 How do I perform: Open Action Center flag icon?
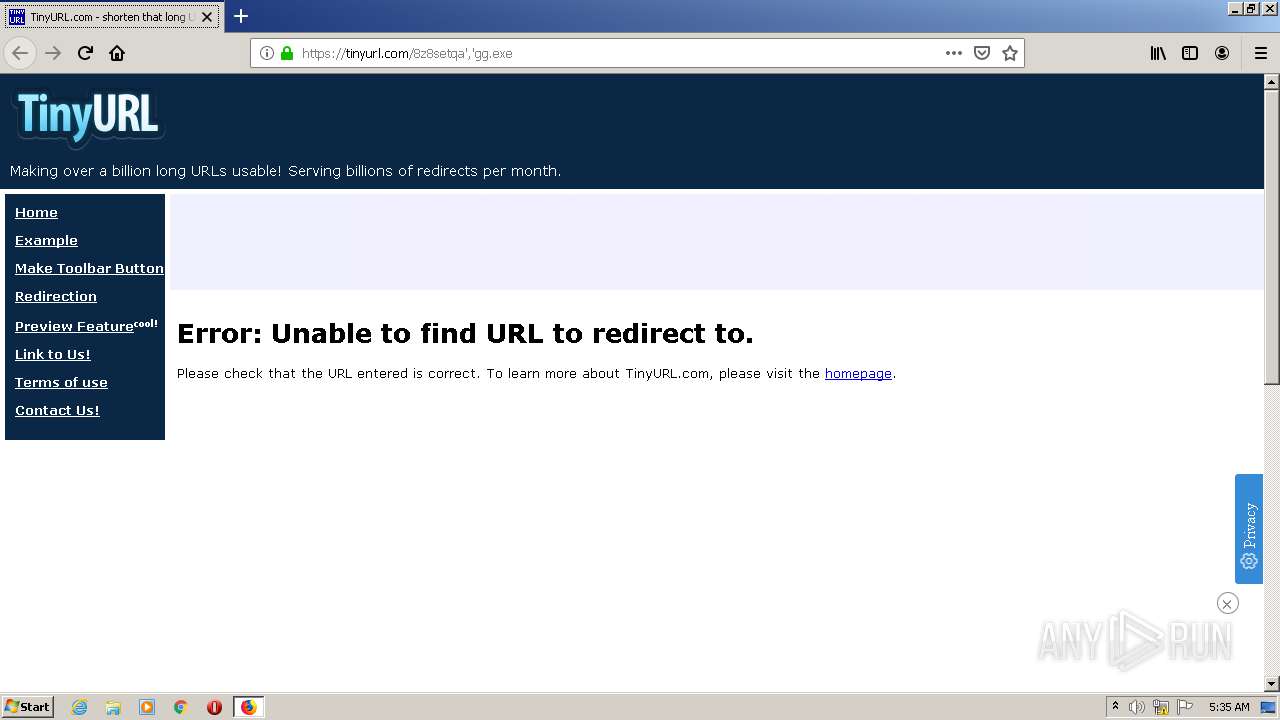point(1184,707)
